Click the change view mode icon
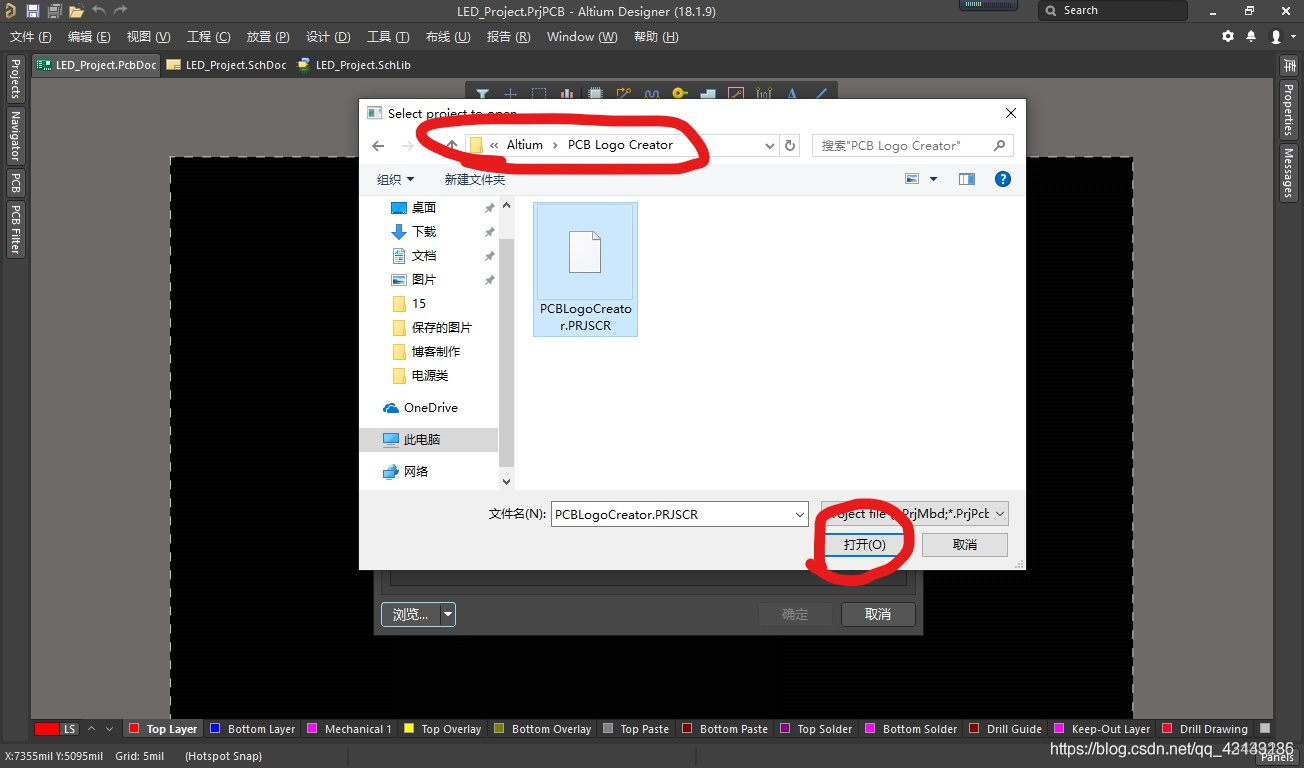1304x768 pixels. (912, 179)
